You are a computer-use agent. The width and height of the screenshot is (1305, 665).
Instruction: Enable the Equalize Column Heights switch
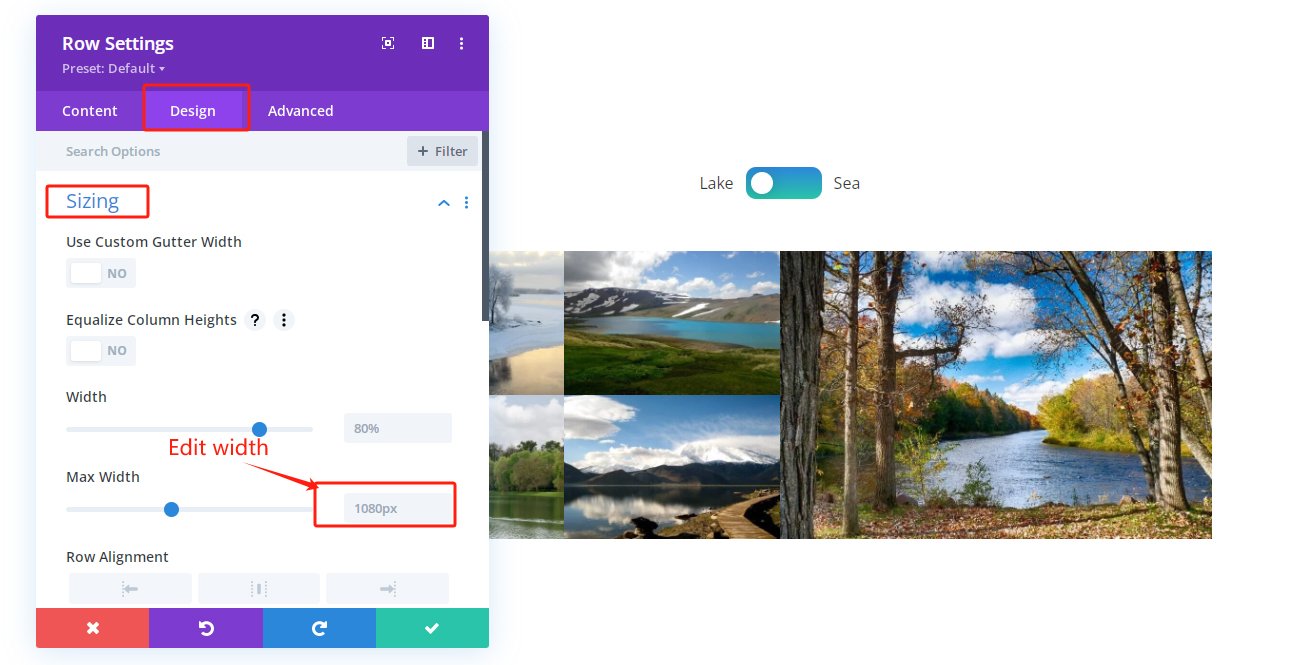coord(101,351)
